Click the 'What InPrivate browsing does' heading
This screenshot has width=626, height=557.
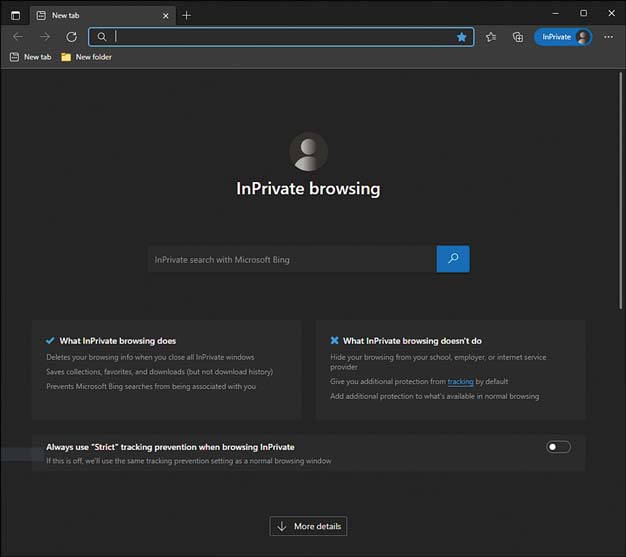[x=117, y=341]
